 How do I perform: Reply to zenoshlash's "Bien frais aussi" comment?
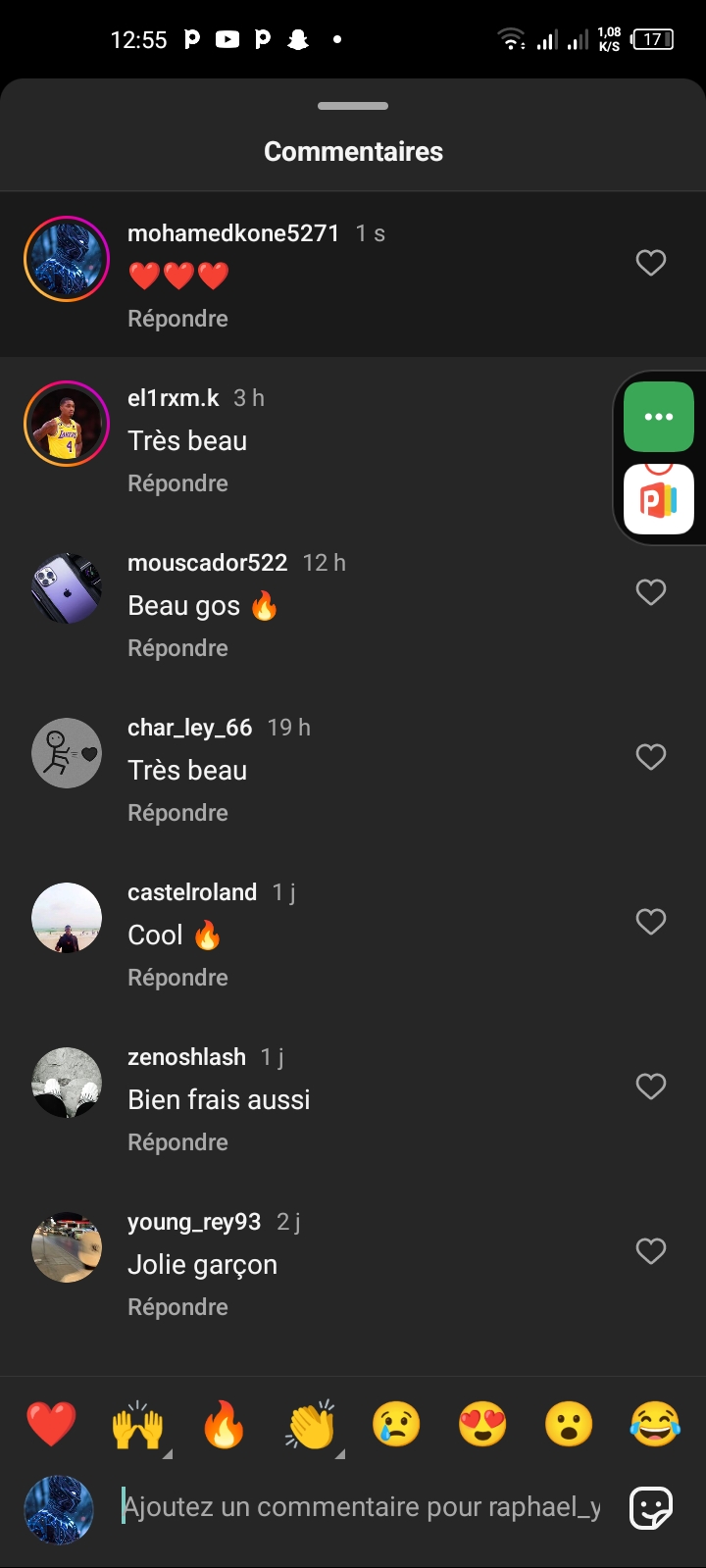pos(177,1142)
